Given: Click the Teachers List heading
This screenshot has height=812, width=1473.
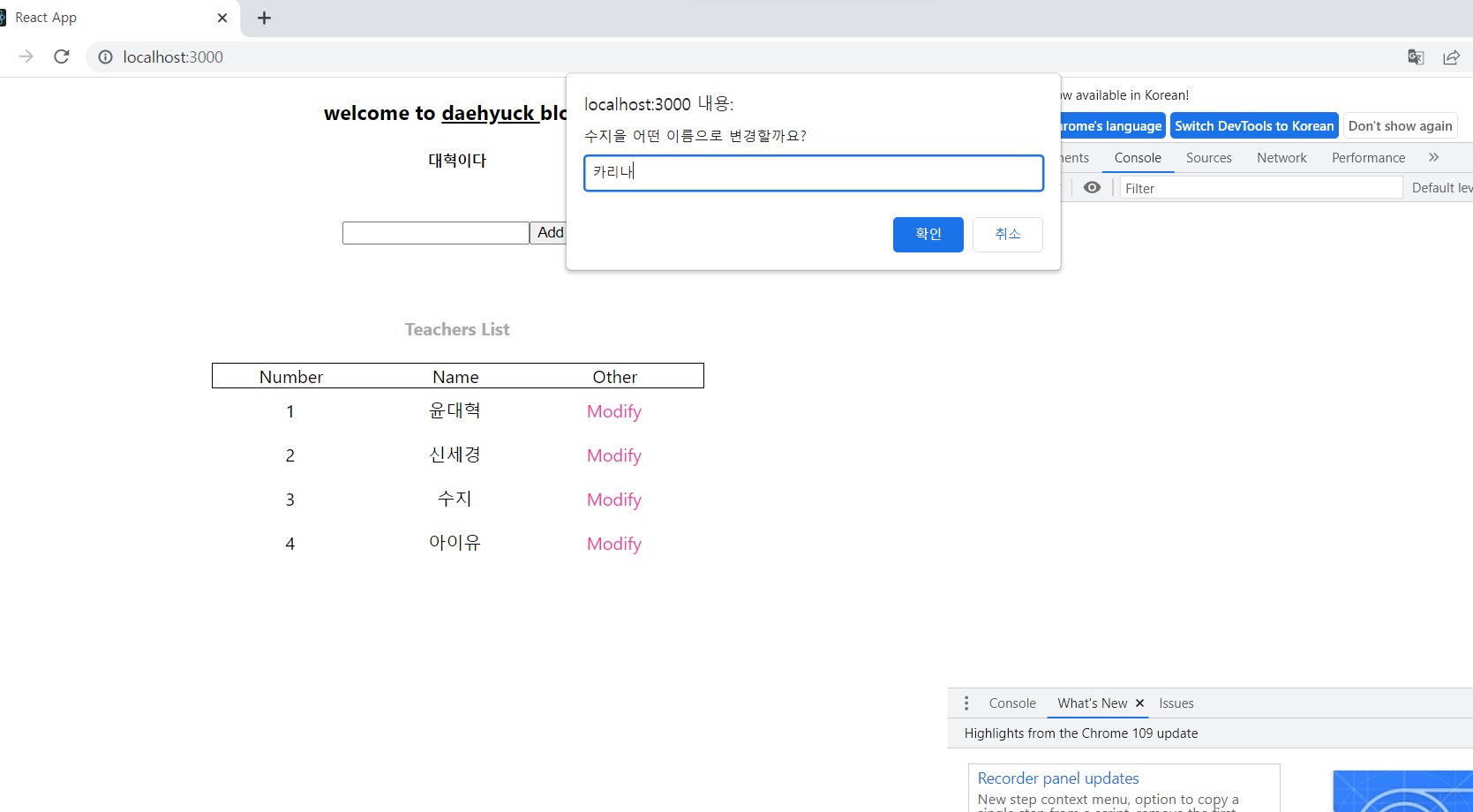Looking at the screenshot, I should (x=457, y=329).
